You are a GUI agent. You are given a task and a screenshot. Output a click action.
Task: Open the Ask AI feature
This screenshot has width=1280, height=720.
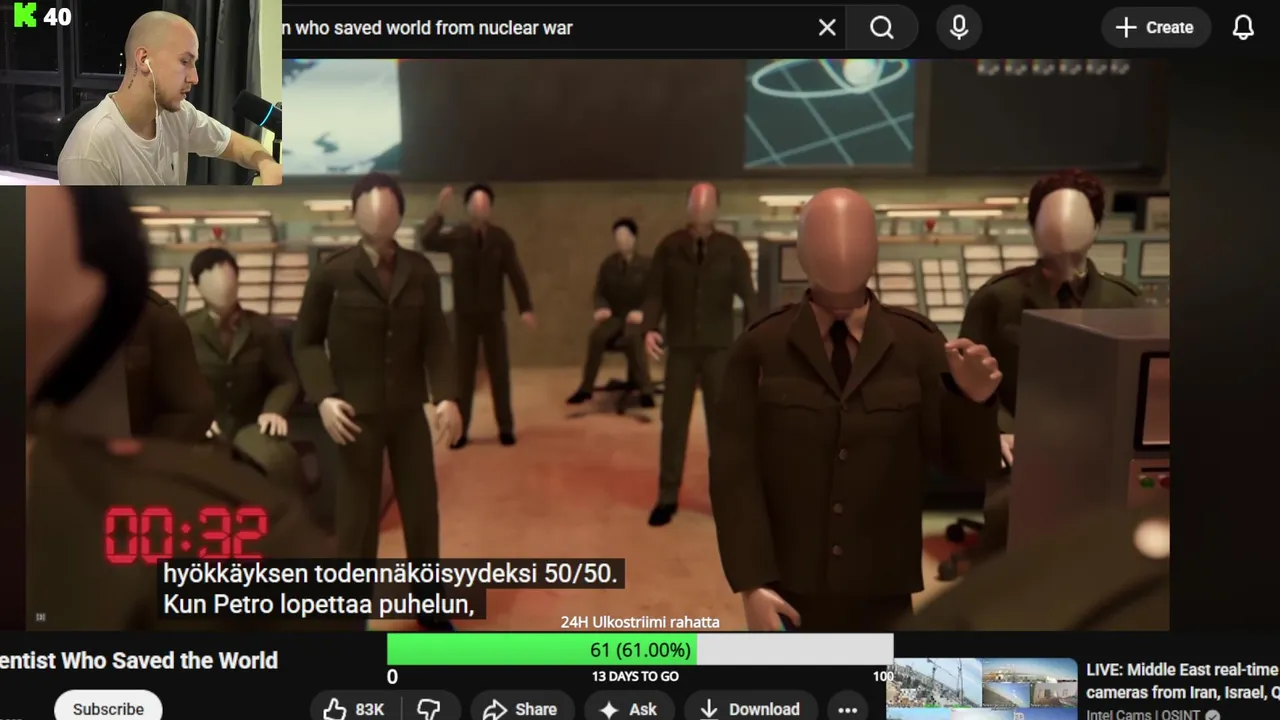(629, 708)
